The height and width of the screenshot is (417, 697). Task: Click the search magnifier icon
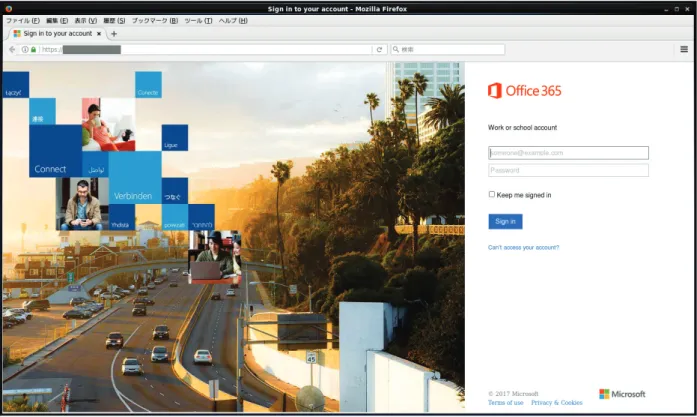[396, 49]
